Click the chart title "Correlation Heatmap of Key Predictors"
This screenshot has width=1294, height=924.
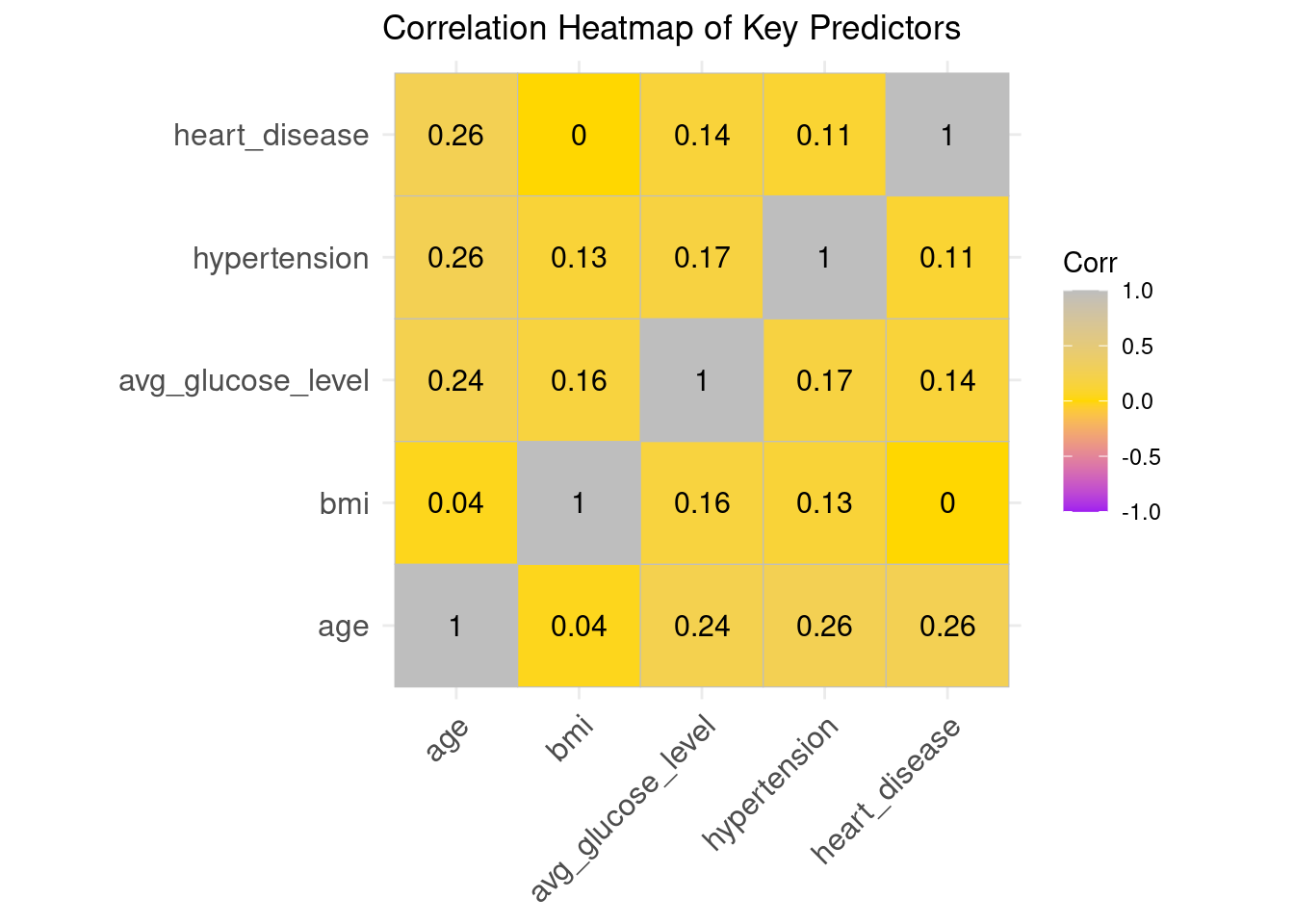click(671, 29)
